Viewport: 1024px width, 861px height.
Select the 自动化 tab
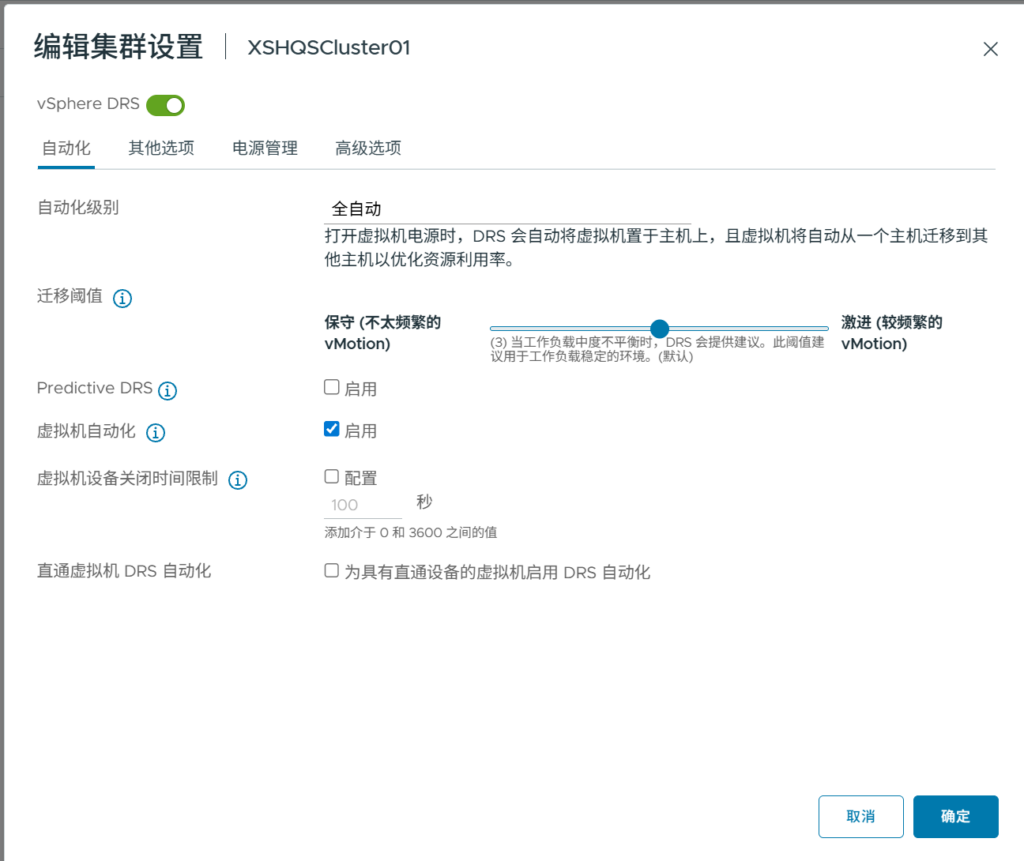(66, 148)
